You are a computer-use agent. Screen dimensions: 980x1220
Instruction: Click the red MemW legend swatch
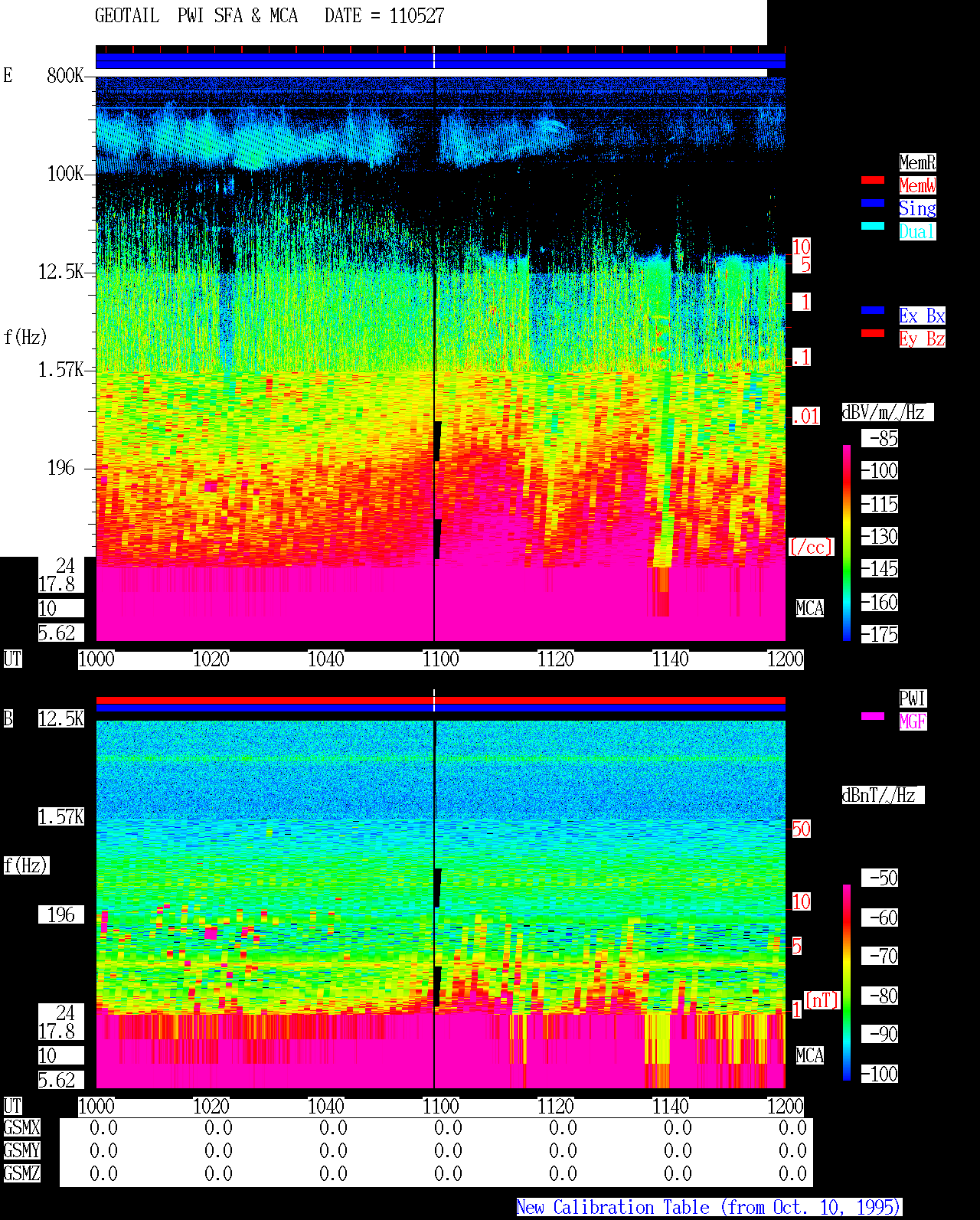(x=873, y=180)
